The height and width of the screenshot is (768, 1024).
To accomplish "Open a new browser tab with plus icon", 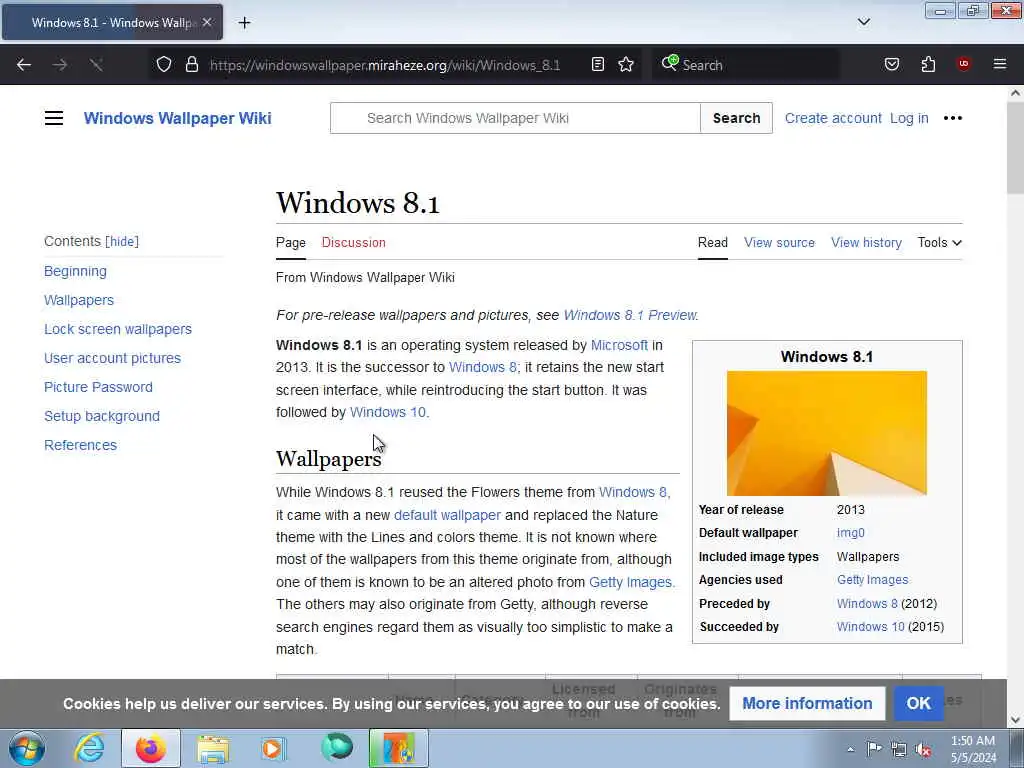I will click(244, 22).
